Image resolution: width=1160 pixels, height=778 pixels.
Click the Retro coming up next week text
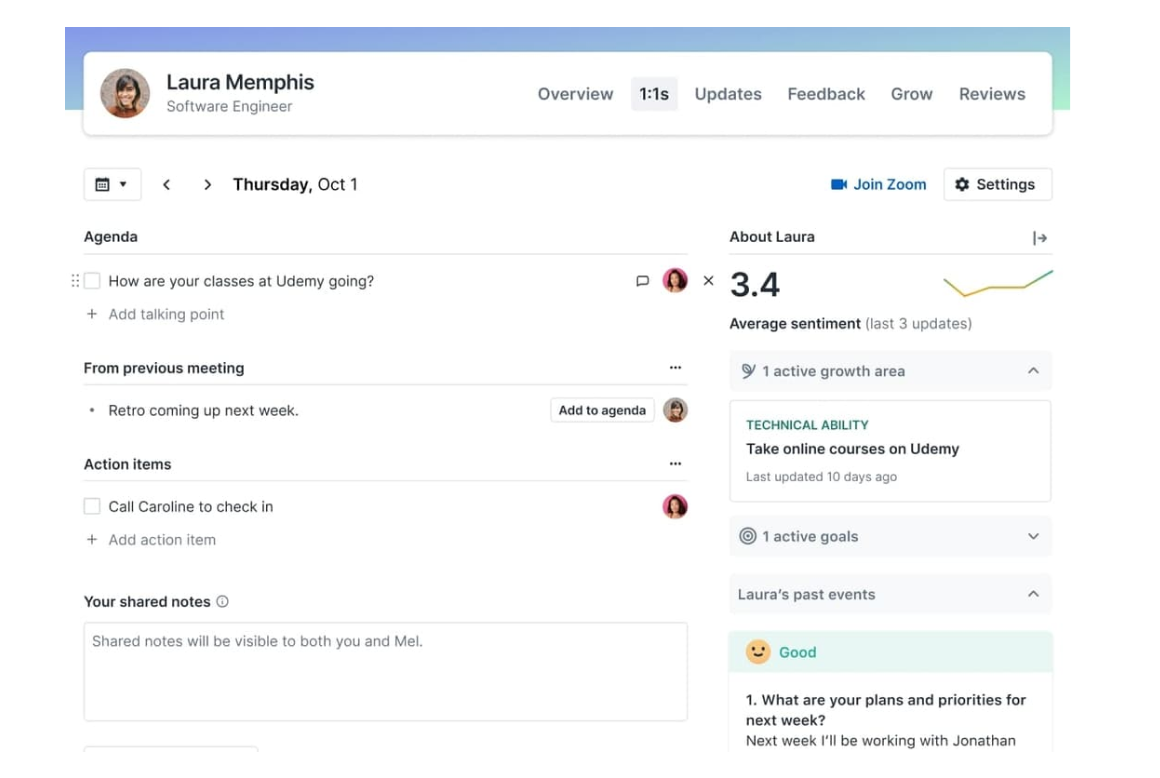pyautogui.click(x=203, y=410)
